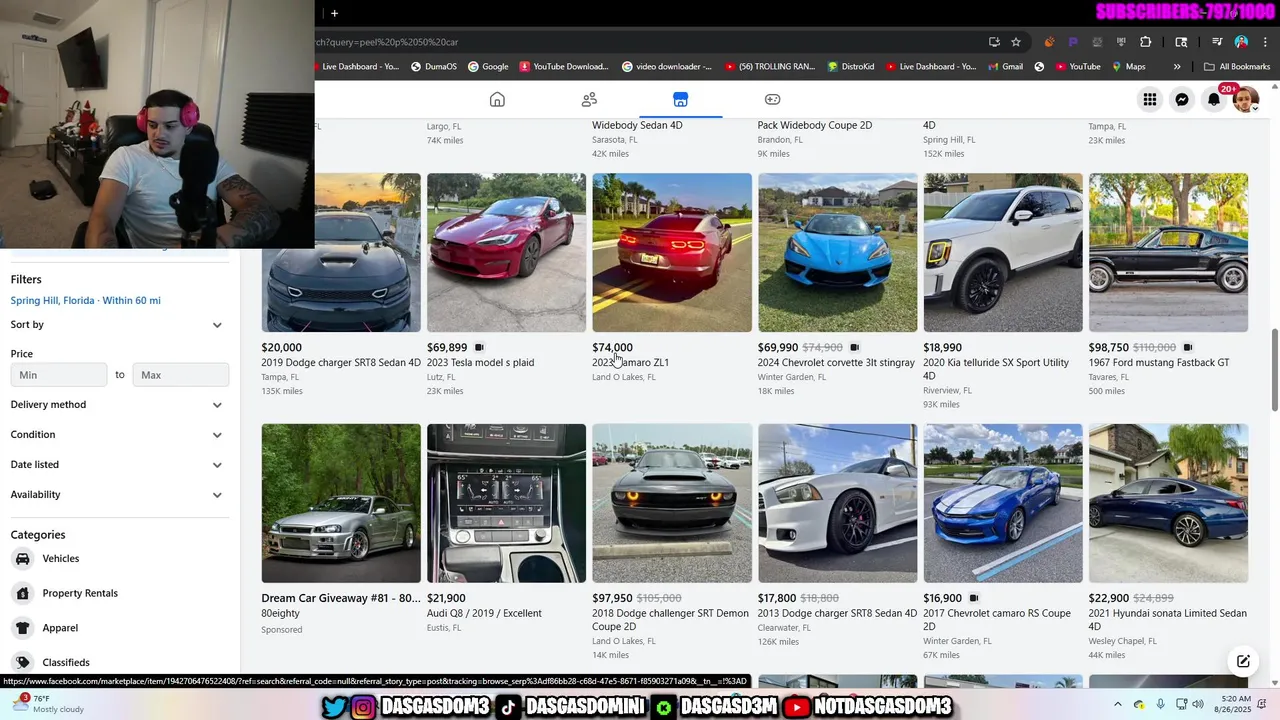The image size is (1280, 720).
Task: Click the install app icon in address bar
Action: (x=994, y=42)
